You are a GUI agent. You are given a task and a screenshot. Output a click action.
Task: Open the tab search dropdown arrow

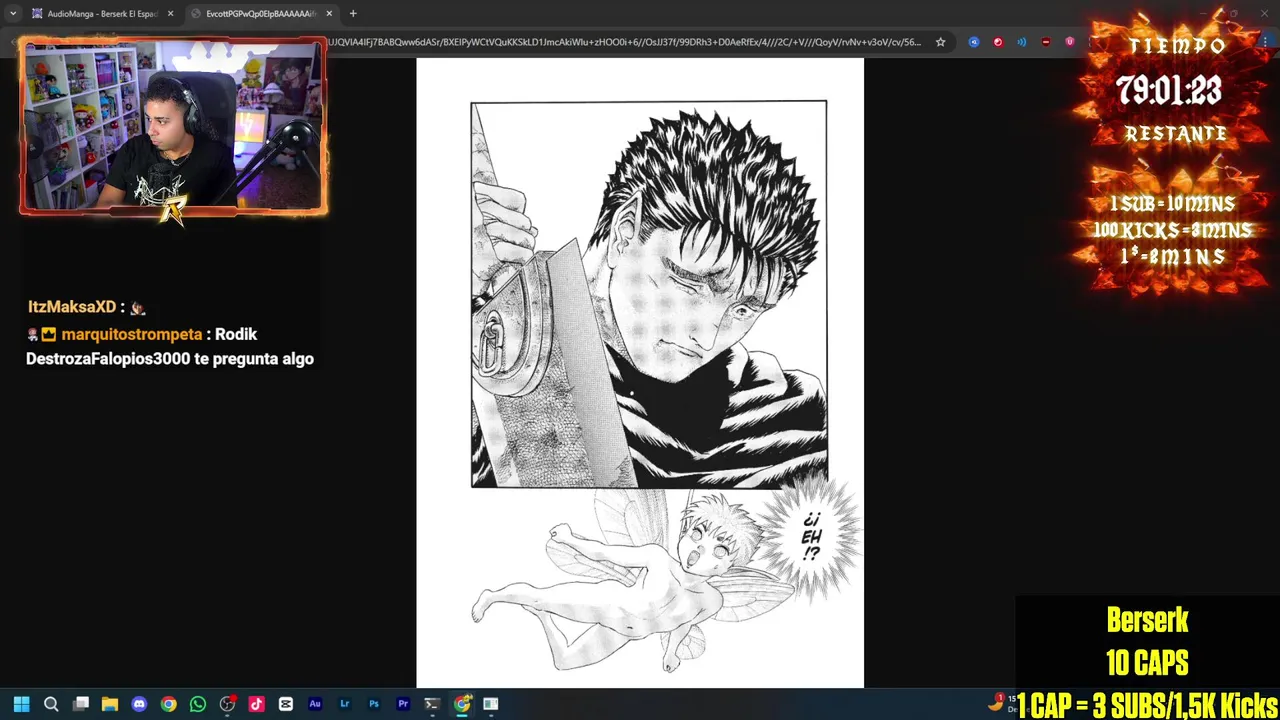pyautogui.click(x=13, y=14)
